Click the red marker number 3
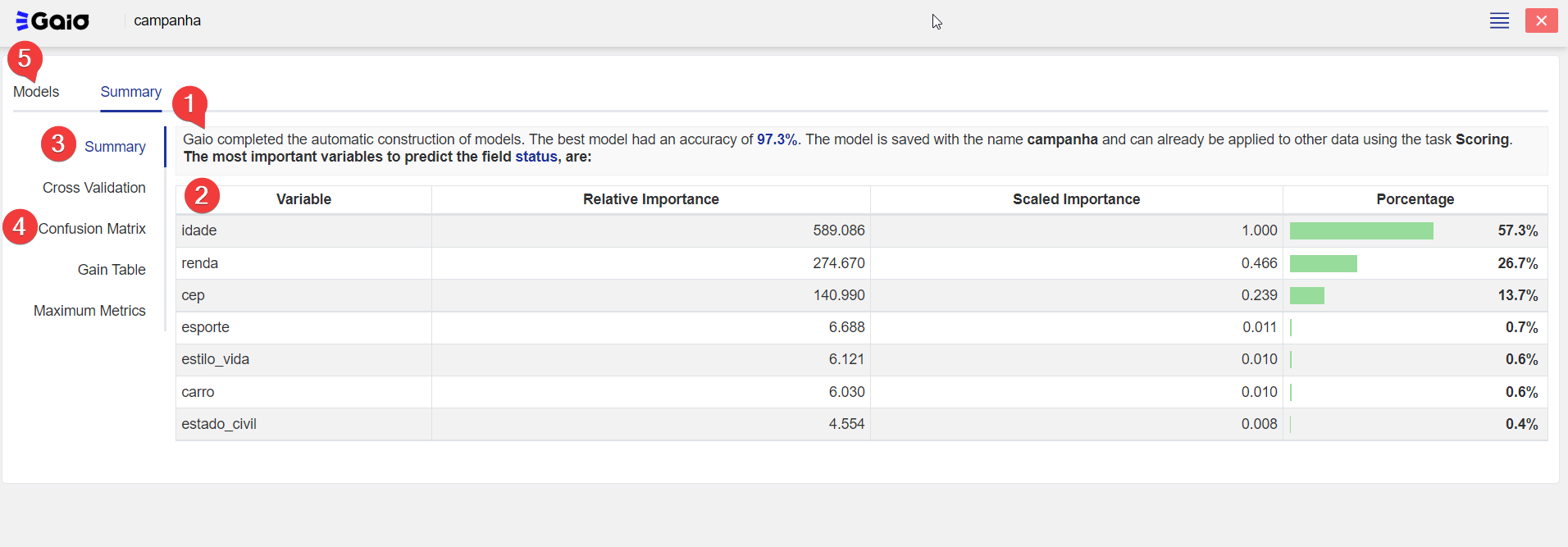This screenshot has width=1568, height=547. tap(58, 144)
